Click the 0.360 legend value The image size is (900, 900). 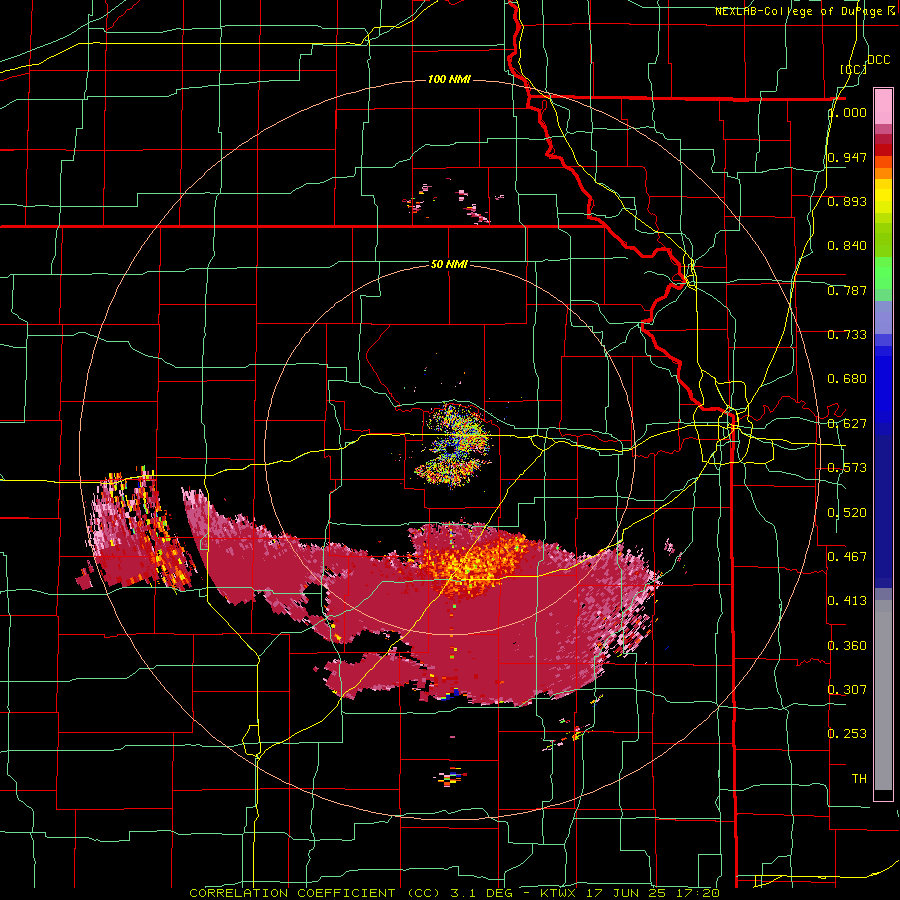(847, 646)
